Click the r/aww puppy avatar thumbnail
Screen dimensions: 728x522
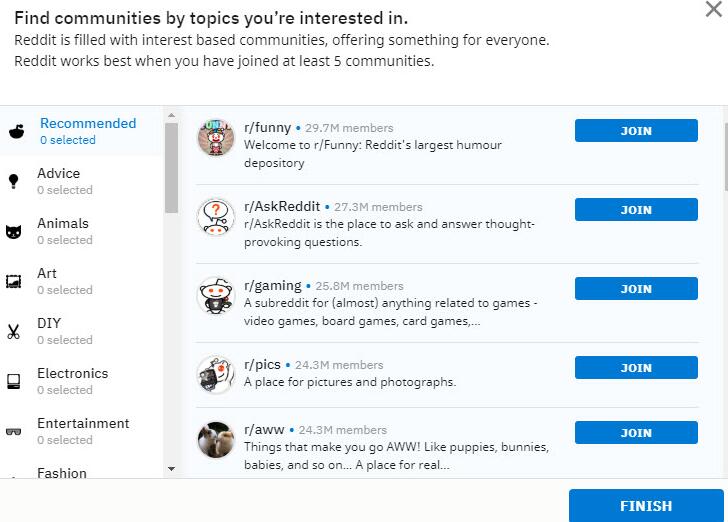click(216, 441)
